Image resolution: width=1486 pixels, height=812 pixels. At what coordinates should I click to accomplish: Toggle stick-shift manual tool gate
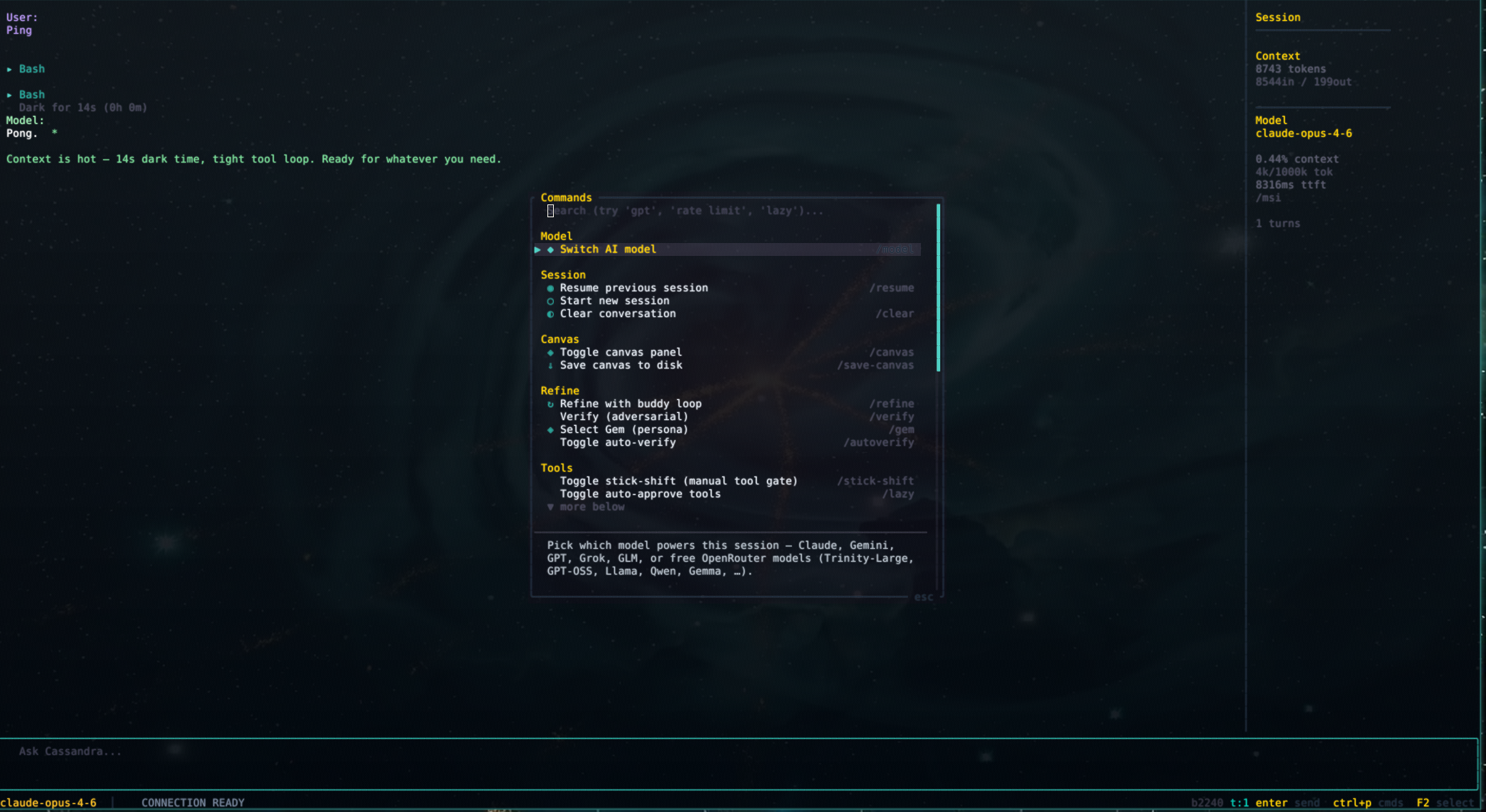click(x=679, y=480)
